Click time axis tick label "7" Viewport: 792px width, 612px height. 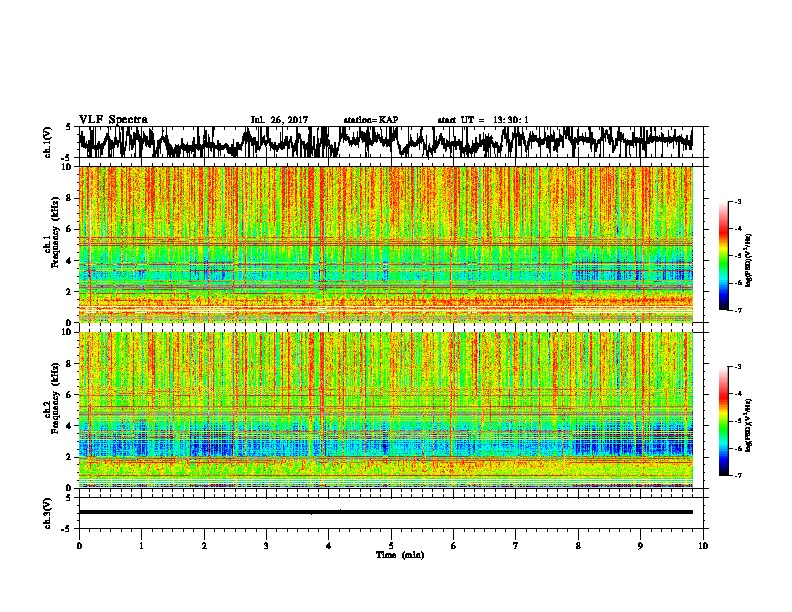coord(516,546)
